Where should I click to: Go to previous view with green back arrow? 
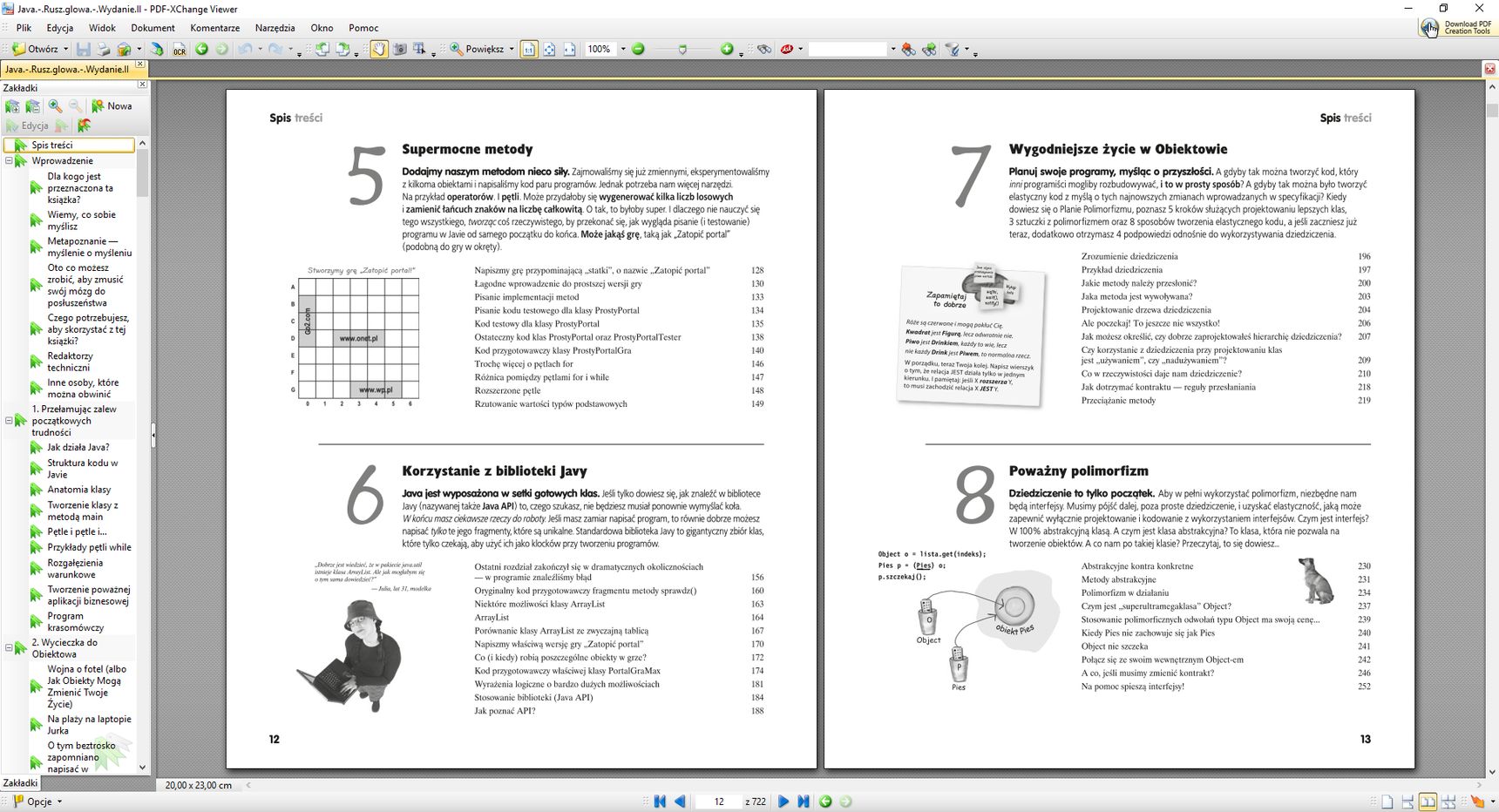point(202,50)
